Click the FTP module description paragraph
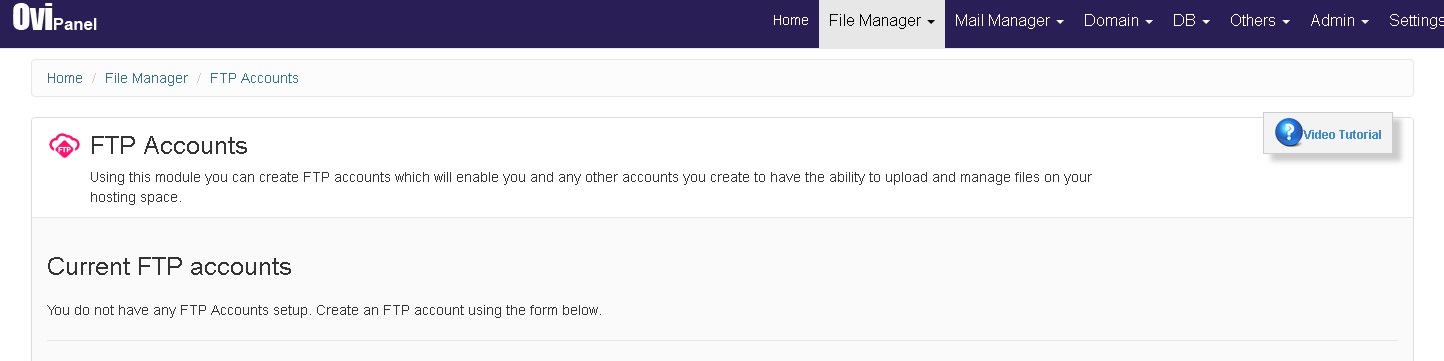 (590, 188)
